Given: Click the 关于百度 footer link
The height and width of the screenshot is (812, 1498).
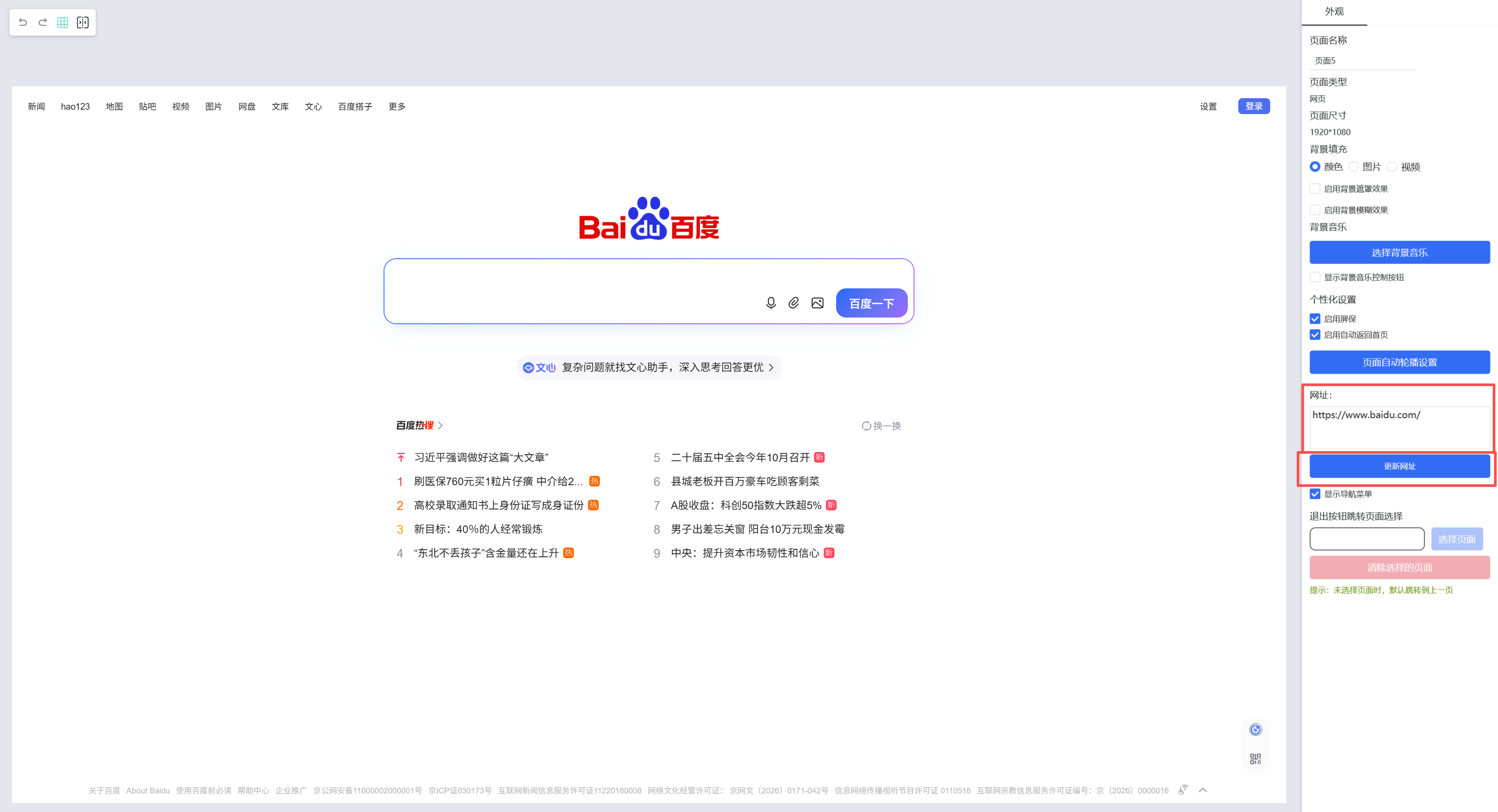Looking at the screenshot, I should [x=104, y=790].
